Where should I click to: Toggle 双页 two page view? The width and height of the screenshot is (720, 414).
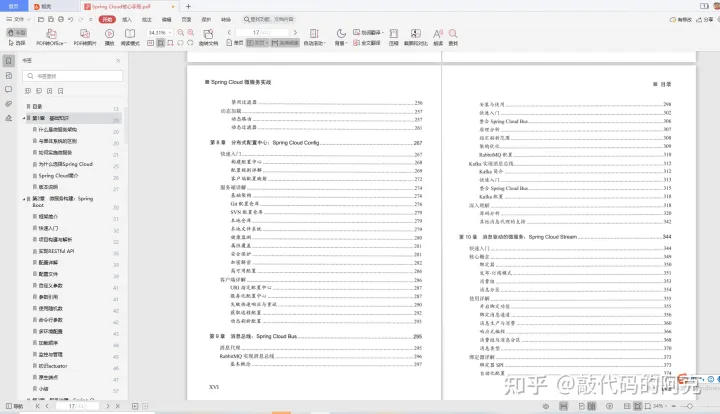pyautogui.click(x=257, y=43)
